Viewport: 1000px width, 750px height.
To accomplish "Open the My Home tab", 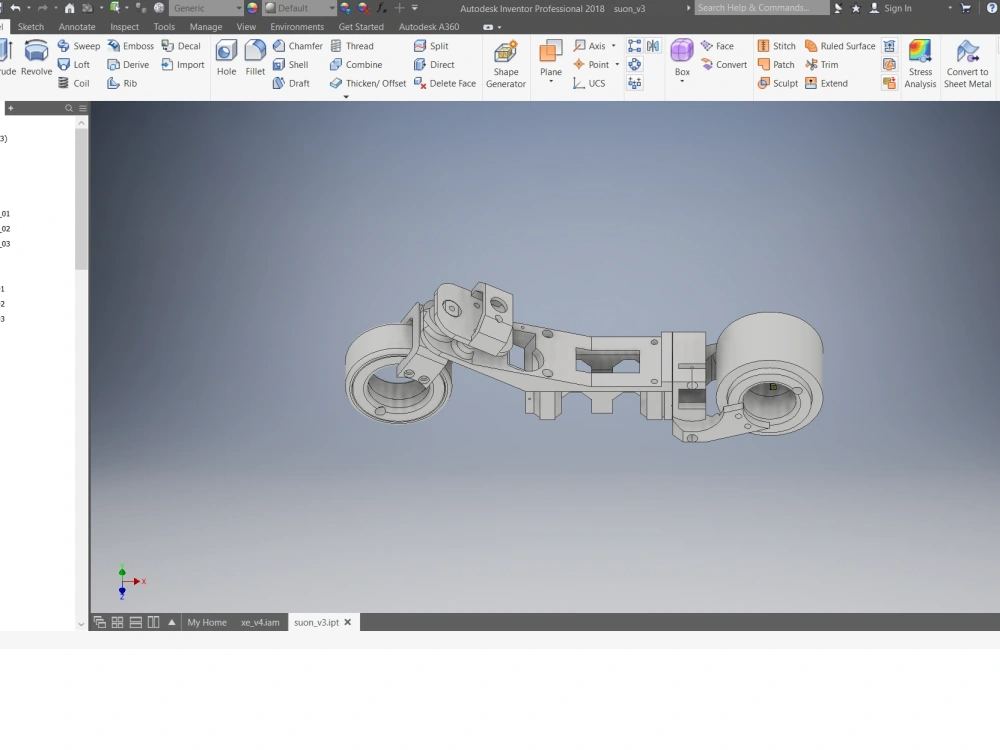I will click(207, 622).
